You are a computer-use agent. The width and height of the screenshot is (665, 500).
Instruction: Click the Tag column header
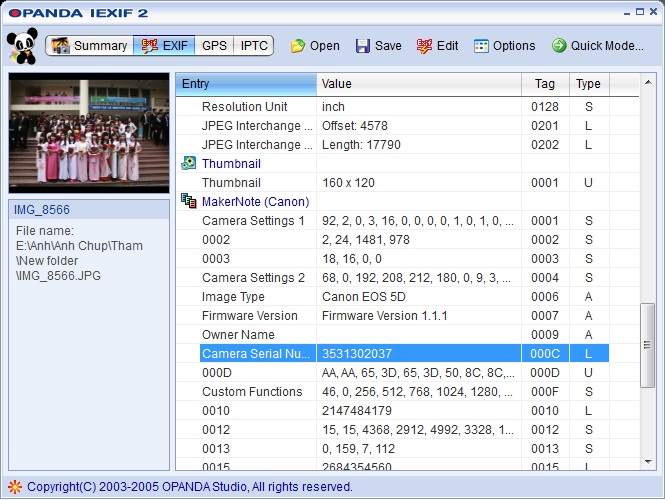pyautogui.click(x=545, y=84)
